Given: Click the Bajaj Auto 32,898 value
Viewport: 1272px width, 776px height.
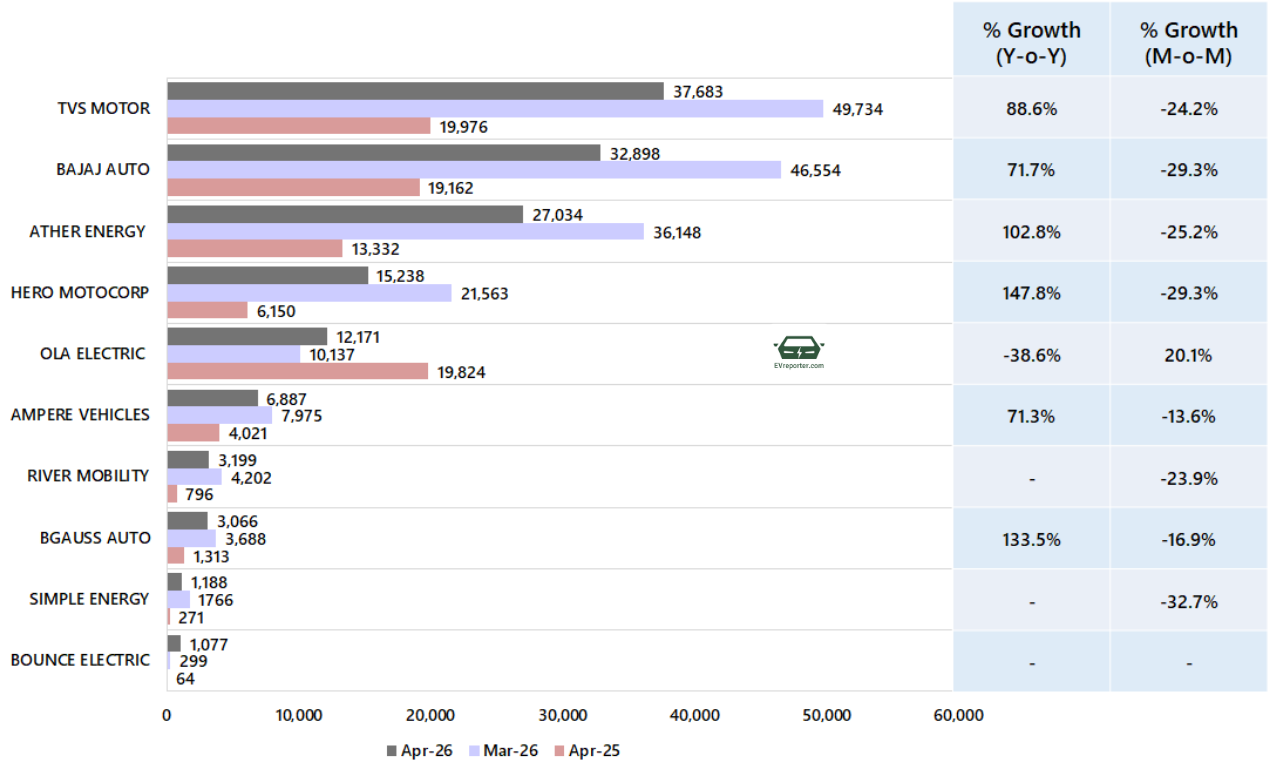Looking at the screenshot, I should click(x=635, y=153).
